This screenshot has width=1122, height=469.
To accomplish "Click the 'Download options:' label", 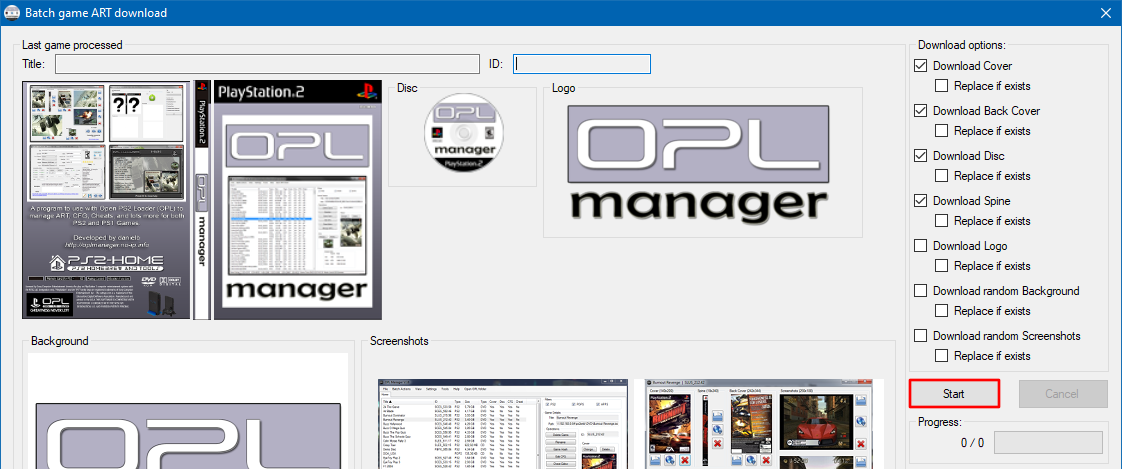I will coord(962,45).
